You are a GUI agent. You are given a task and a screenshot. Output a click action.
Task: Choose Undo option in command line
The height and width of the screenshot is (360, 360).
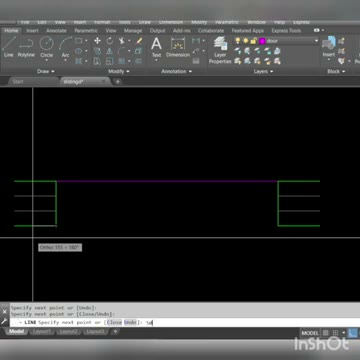pyautogui.click(x=130, y=322)
